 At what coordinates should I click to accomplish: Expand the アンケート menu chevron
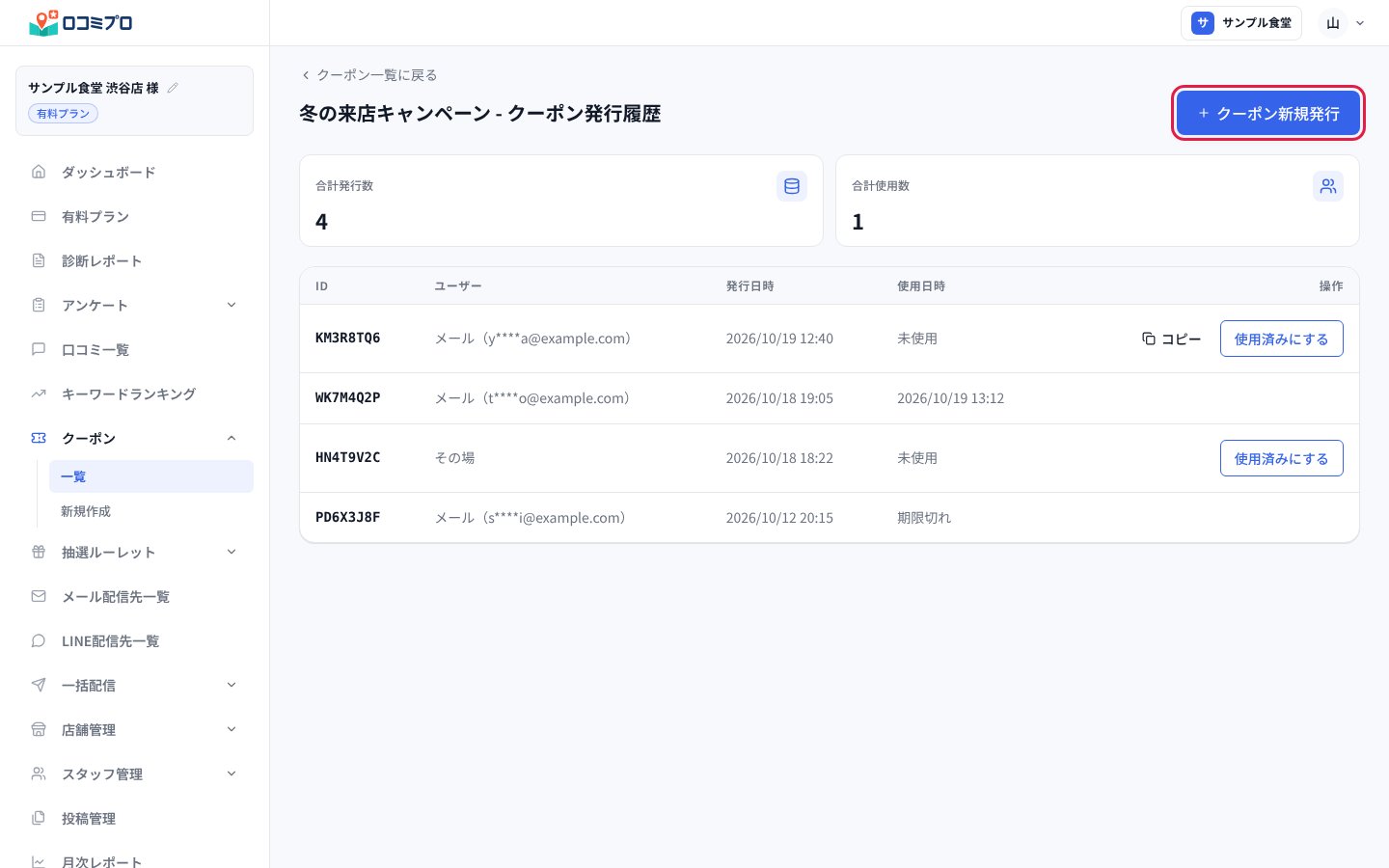click(231, 305)
